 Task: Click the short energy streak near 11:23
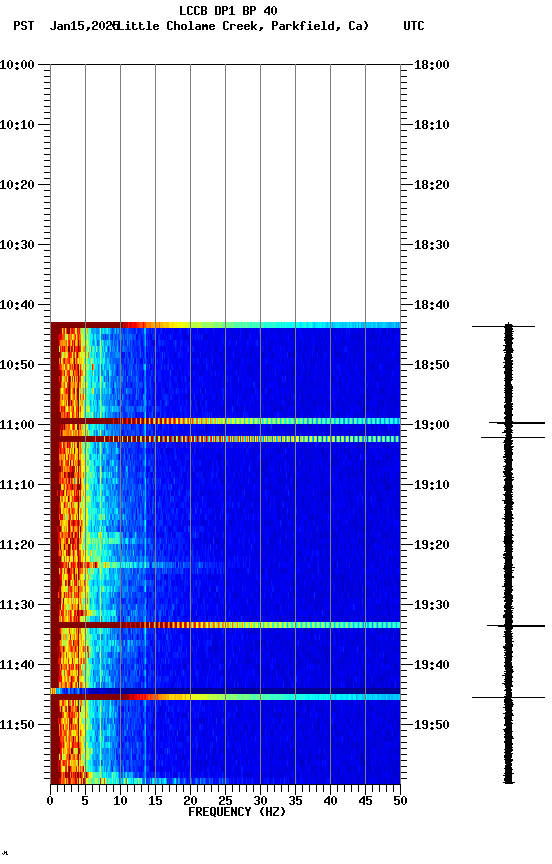tap(138, 565)
